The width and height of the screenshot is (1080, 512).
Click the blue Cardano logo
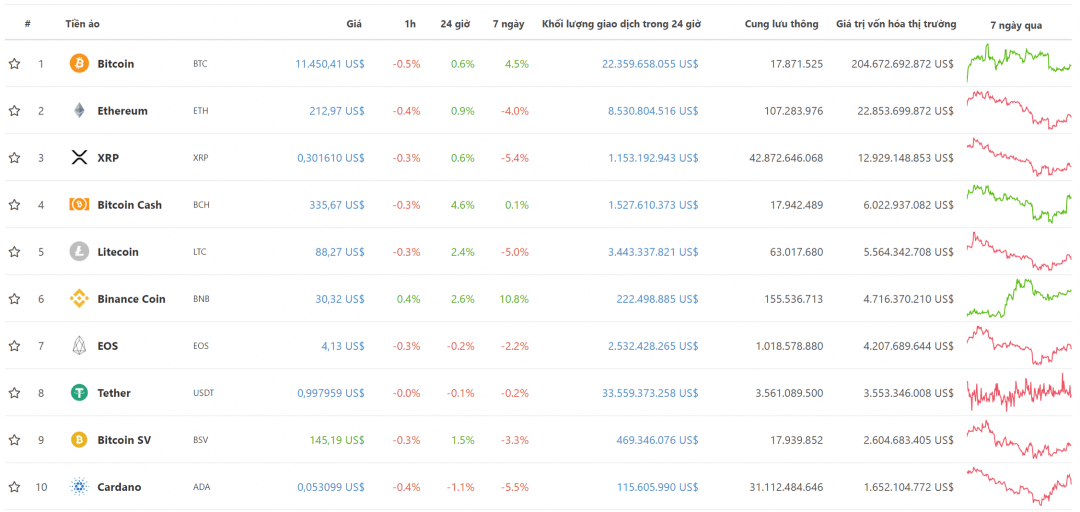coord(79,487)
